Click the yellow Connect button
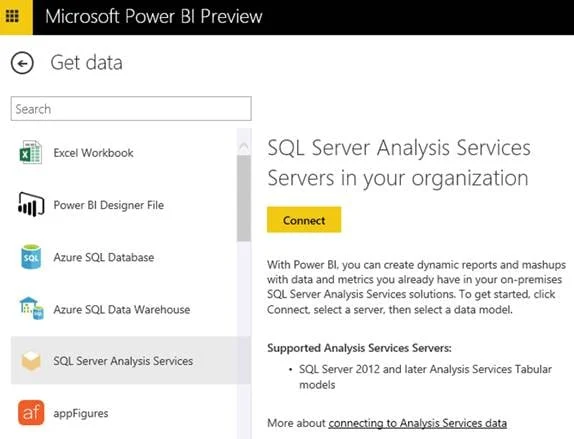This screenshot has width=574, height=439. (304, 220)
